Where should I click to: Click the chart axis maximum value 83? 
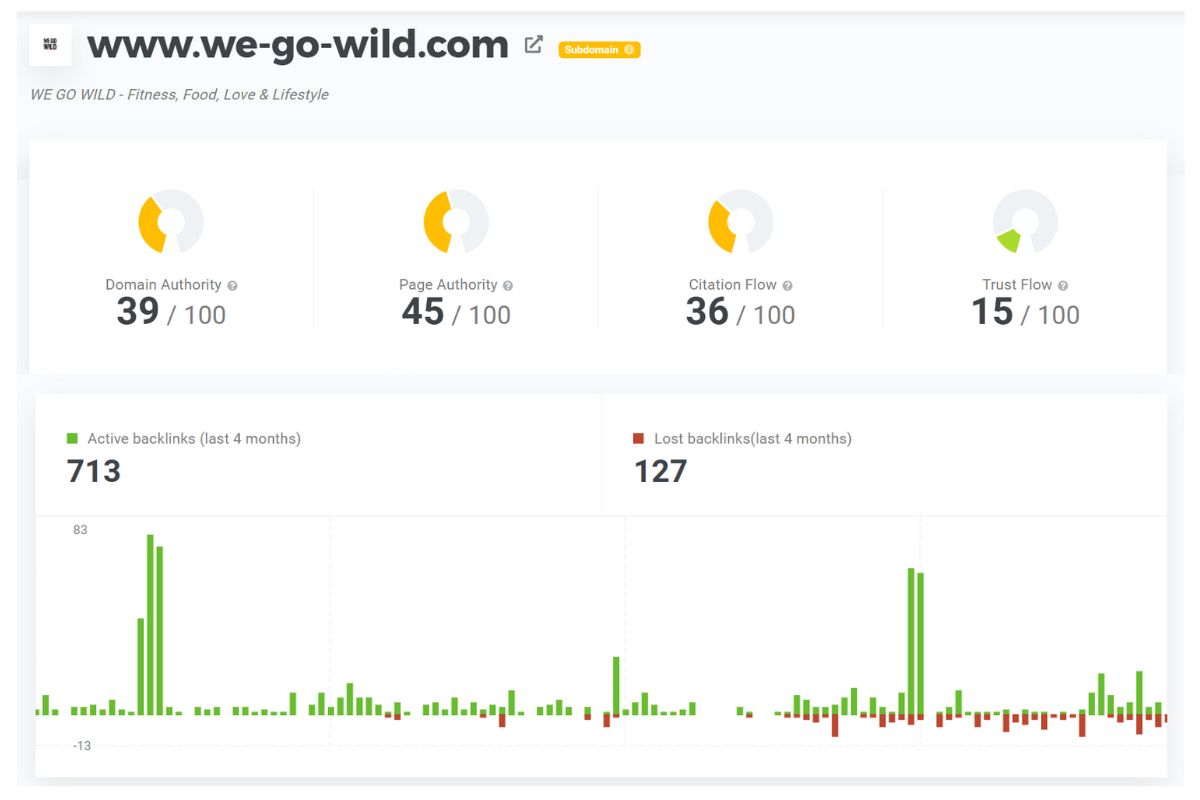[80, 530]
